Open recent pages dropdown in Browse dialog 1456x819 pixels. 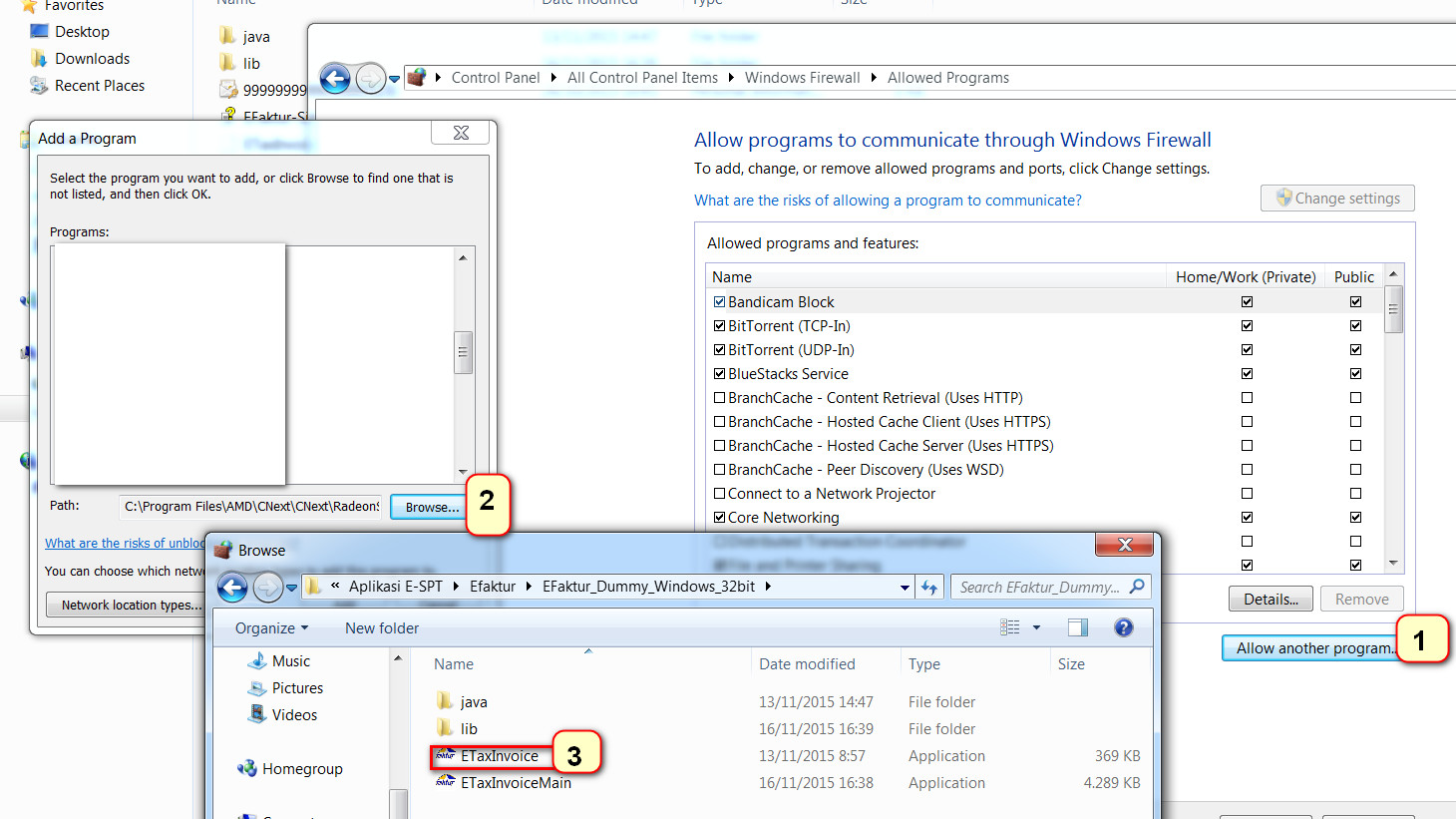291,588
